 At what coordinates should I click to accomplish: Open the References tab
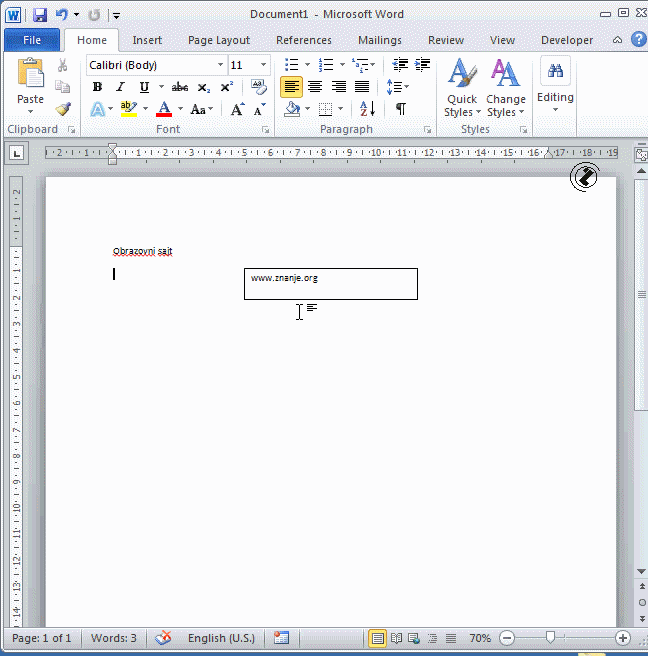click(303, 40)
